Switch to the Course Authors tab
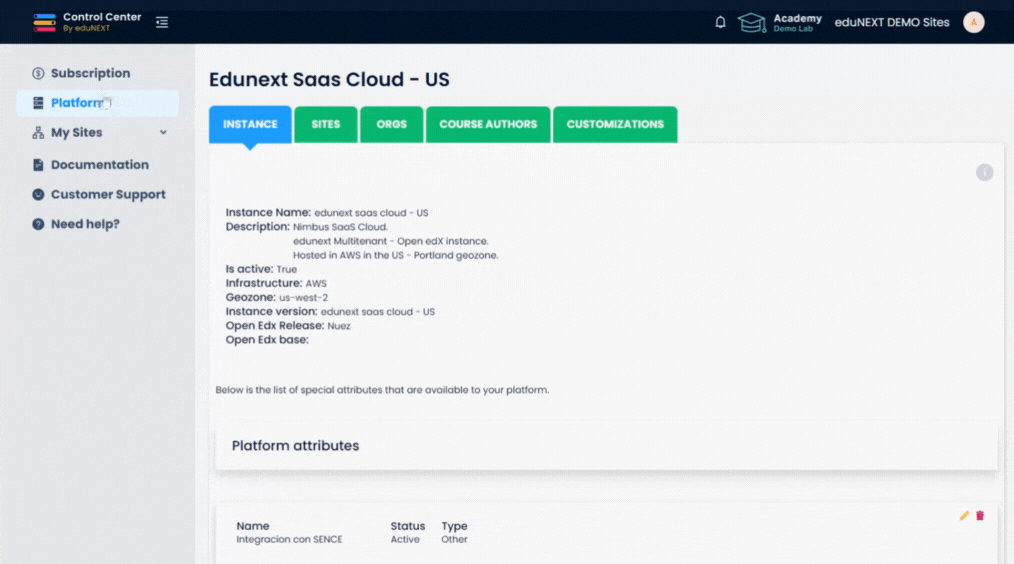This screenshot has height=564, width=1014. (488, 124)
